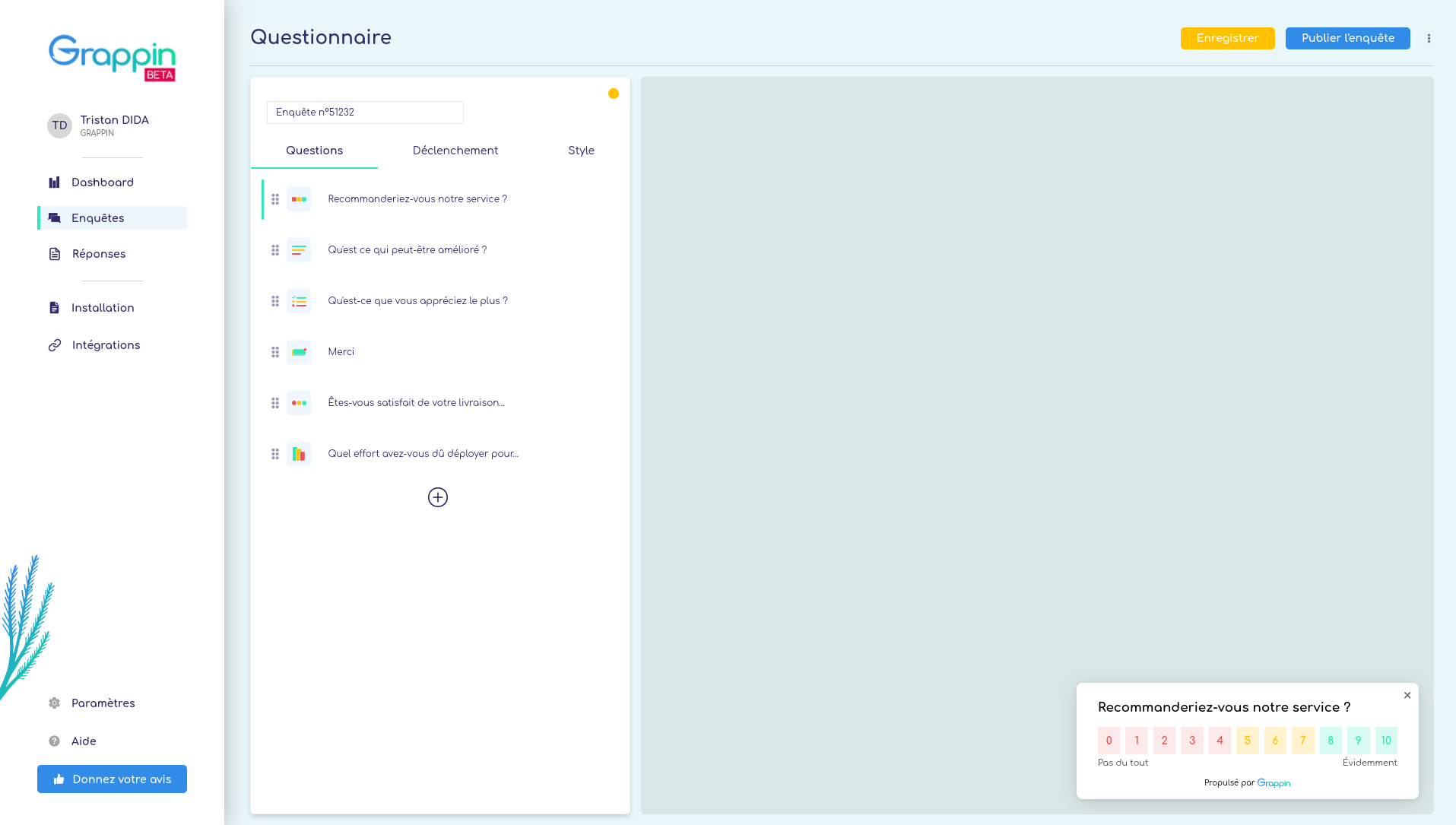Click the Aide question mark icon
The image size is (1456, 825).
pos(54,741)
